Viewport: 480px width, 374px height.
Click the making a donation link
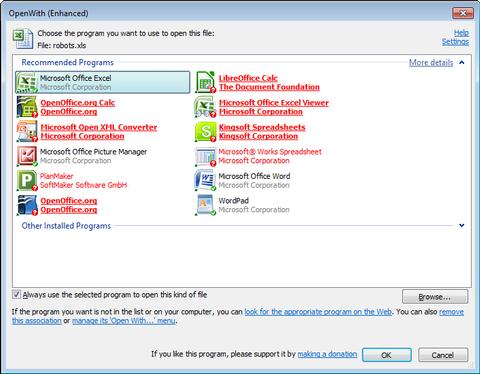click(327, 354)
